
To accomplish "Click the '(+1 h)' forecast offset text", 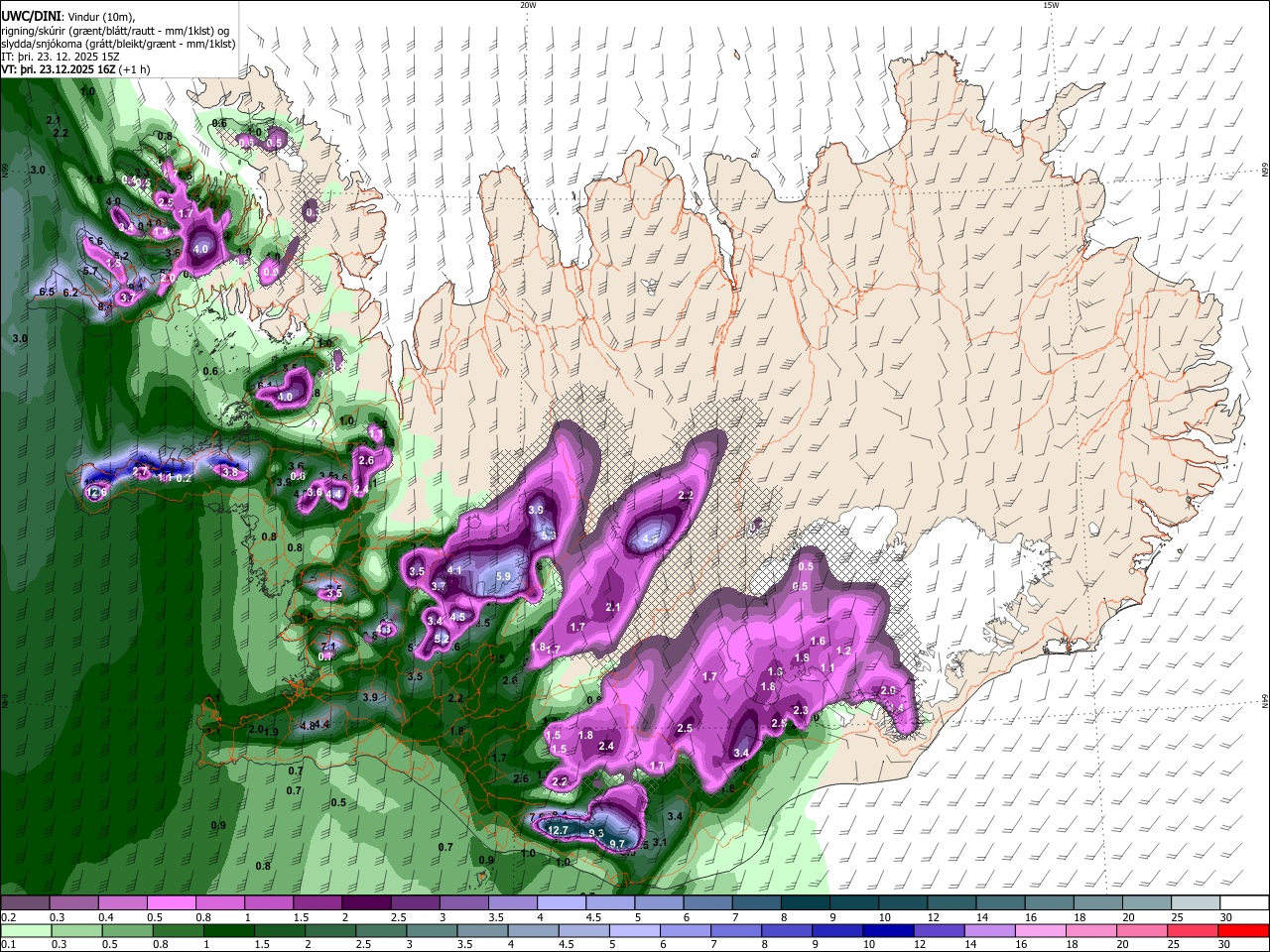I will [x=134, y=69].
